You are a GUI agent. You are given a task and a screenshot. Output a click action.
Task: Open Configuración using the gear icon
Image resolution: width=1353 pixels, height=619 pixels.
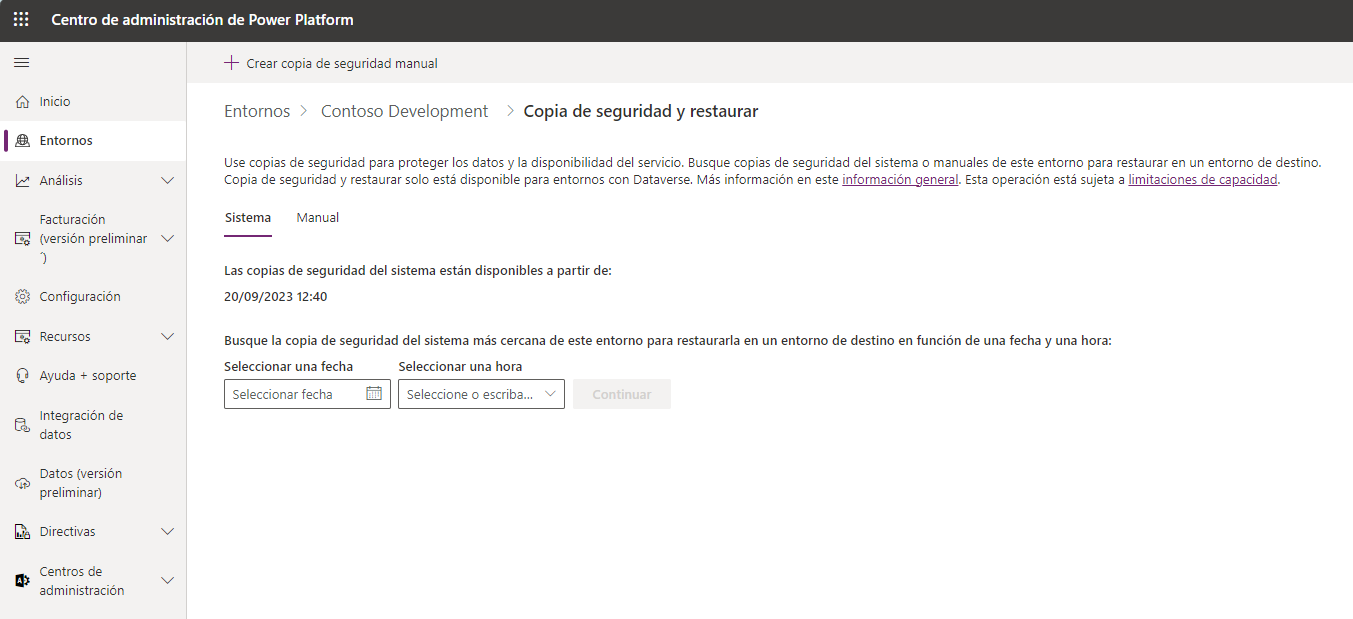tap(21, 296)
